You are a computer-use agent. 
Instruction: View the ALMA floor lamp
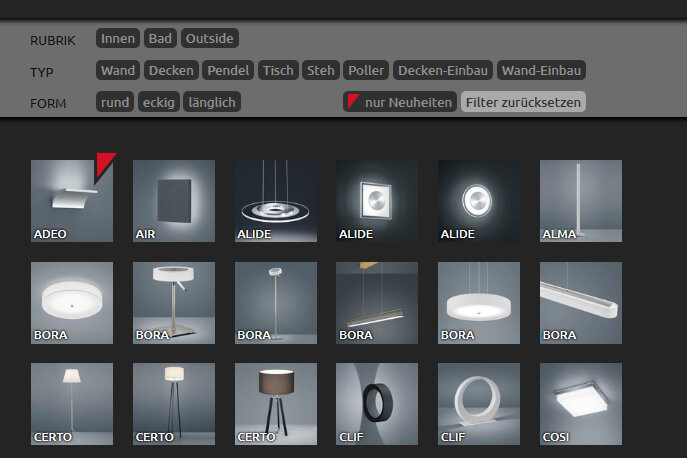[x=581, y=201]
